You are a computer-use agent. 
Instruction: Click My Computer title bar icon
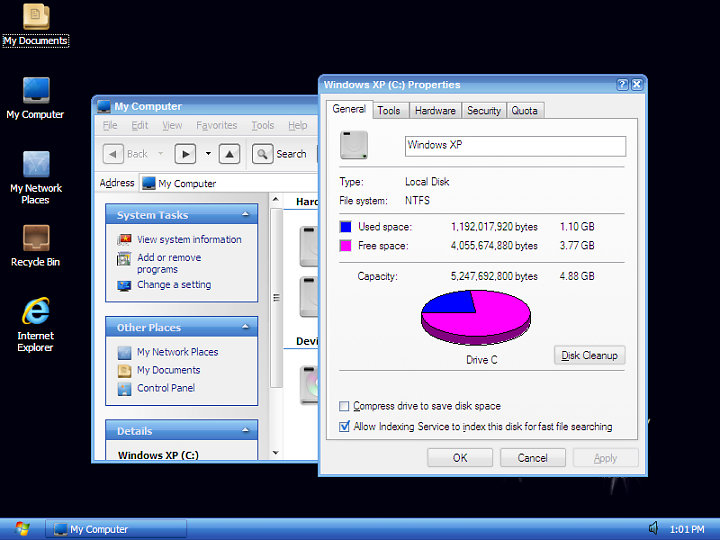104,106
